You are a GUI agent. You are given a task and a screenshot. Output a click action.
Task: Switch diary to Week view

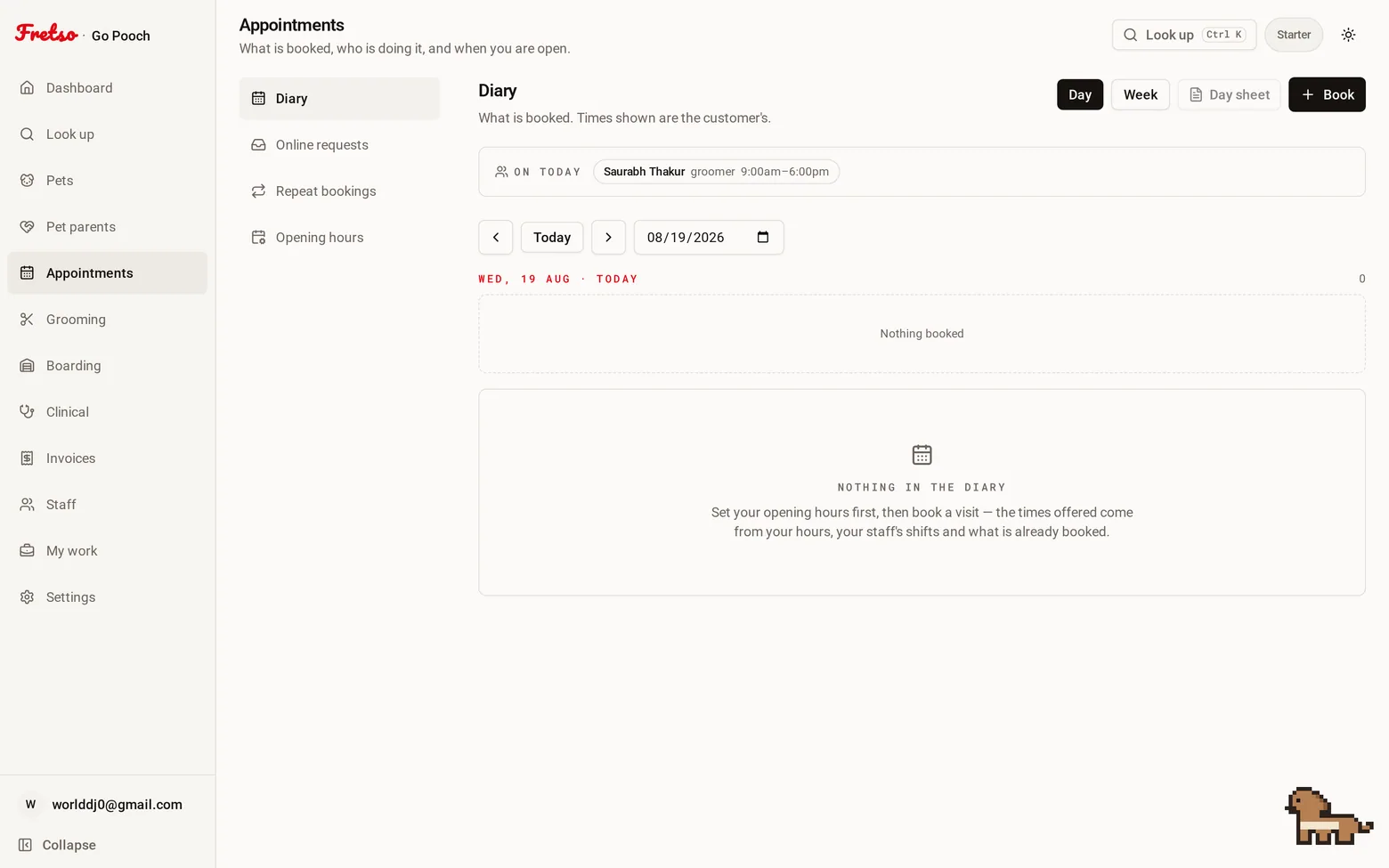pos(1141,95)
